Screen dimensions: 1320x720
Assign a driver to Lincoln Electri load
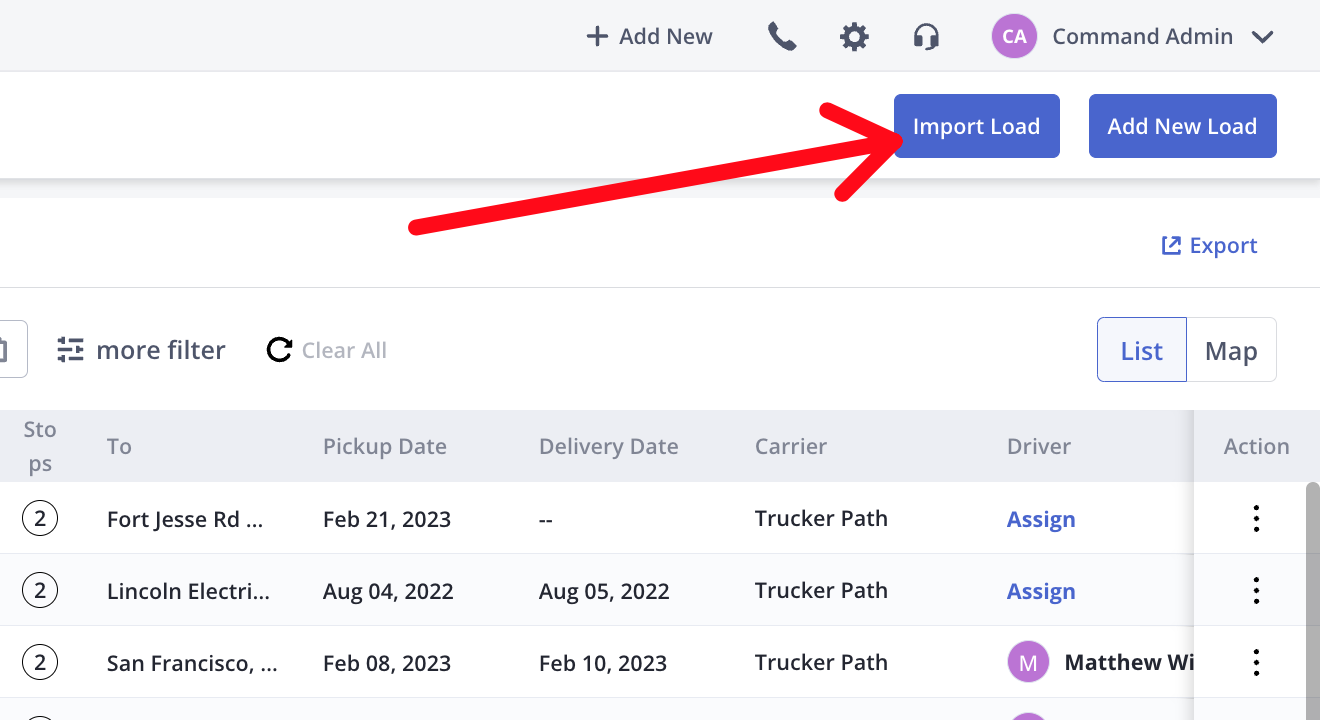[1041, 591]
